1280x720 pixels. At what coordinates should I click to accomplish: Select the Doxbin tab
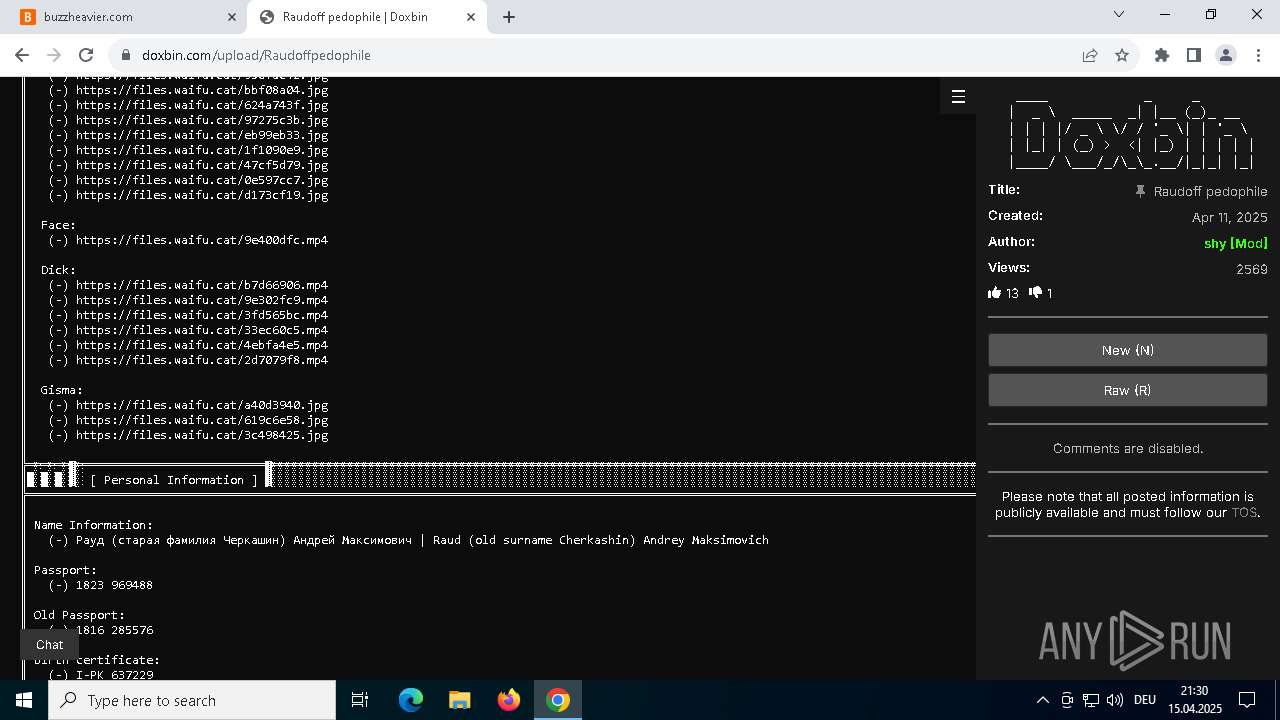click(x=367, y=17)
